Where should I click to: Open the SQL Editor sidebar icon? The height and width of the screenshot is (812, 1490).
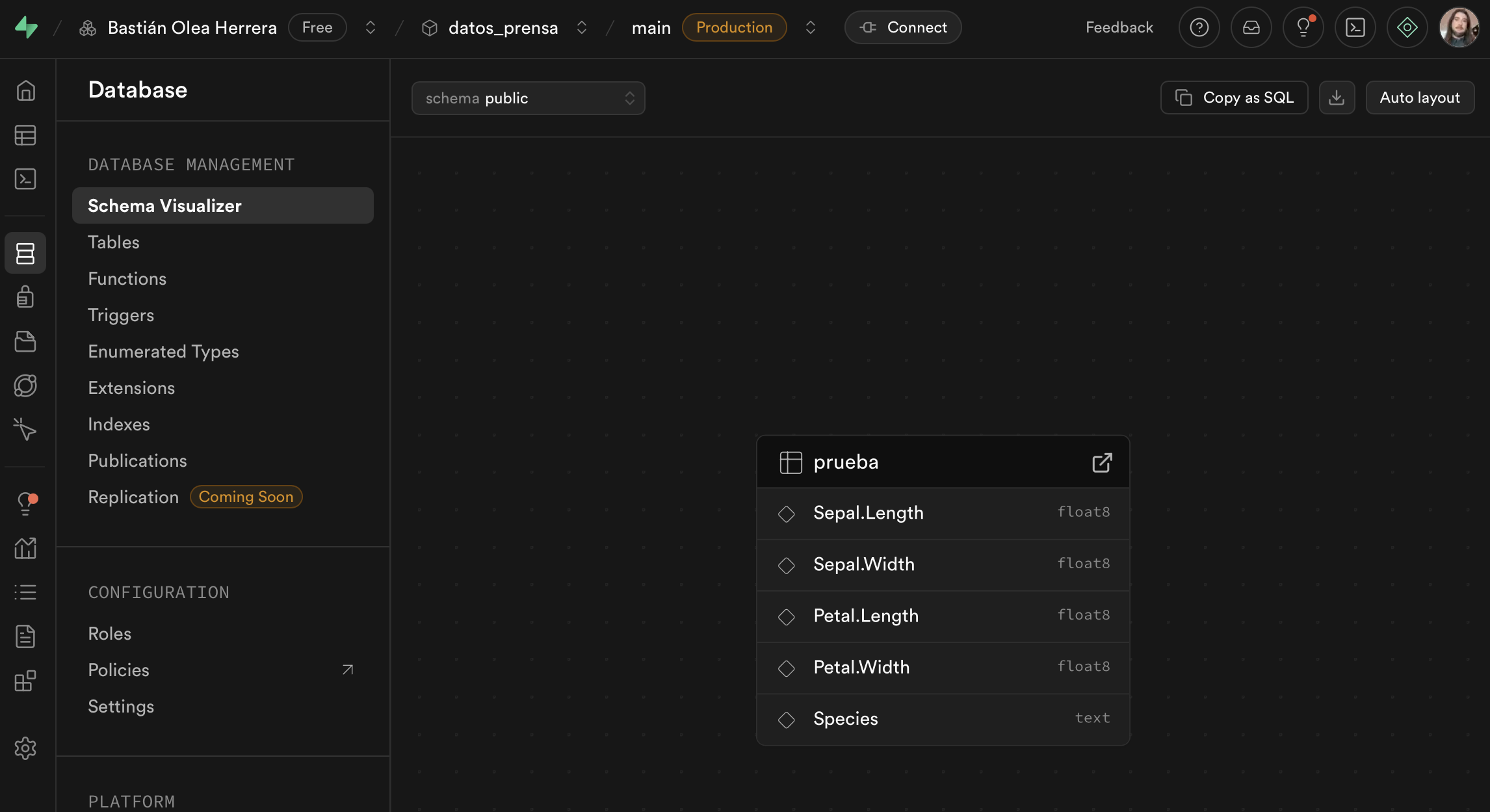[25, 179]
